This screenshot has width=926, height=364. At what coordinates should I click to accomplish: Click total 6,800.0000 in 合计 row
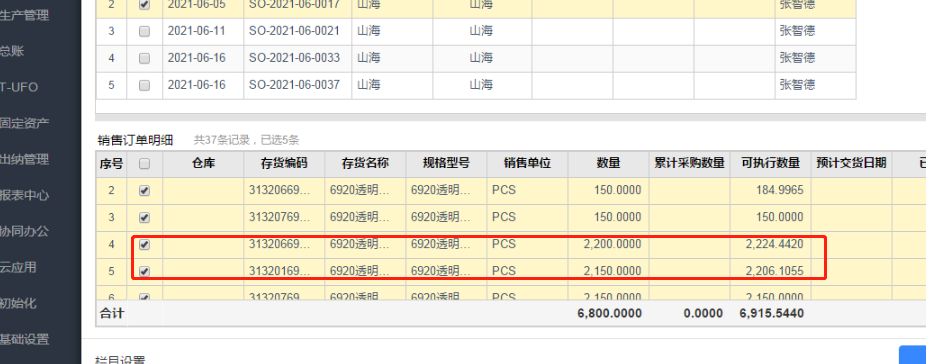tap(609, 313)
